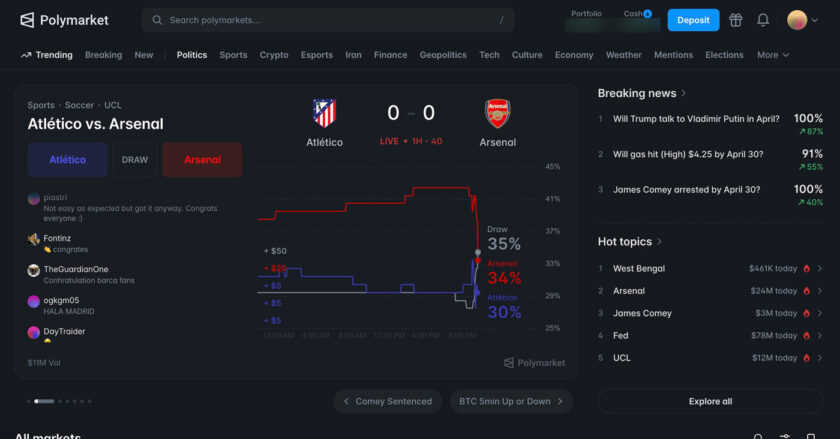840x439 pixels.
Task: Open the rewards gift icon
Action: pos(736,20)
